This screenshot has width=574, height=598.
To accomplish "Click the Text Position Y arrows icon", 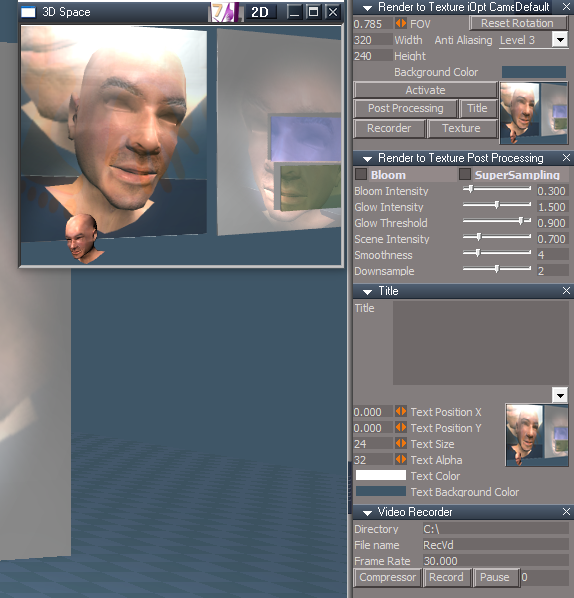I will (400, 428).
